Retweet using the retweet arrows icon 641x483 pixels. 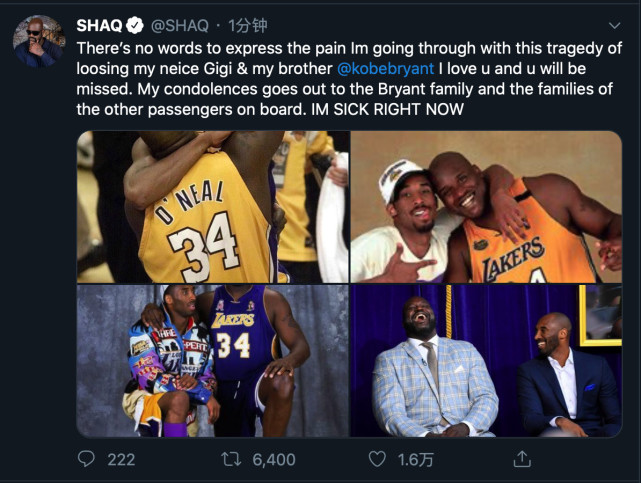[233, 459]
